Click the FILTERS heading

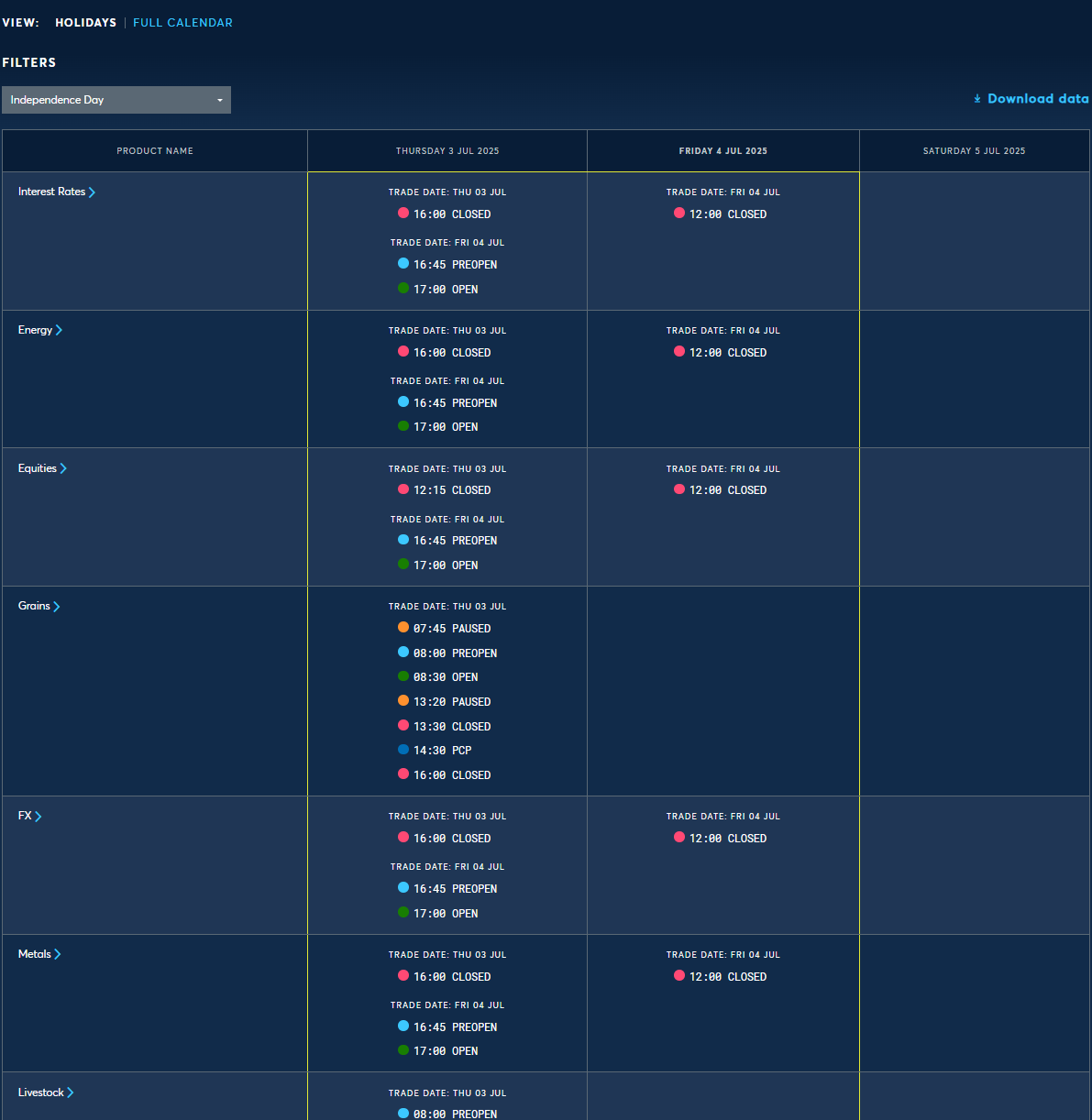click(x=29, y=62)
